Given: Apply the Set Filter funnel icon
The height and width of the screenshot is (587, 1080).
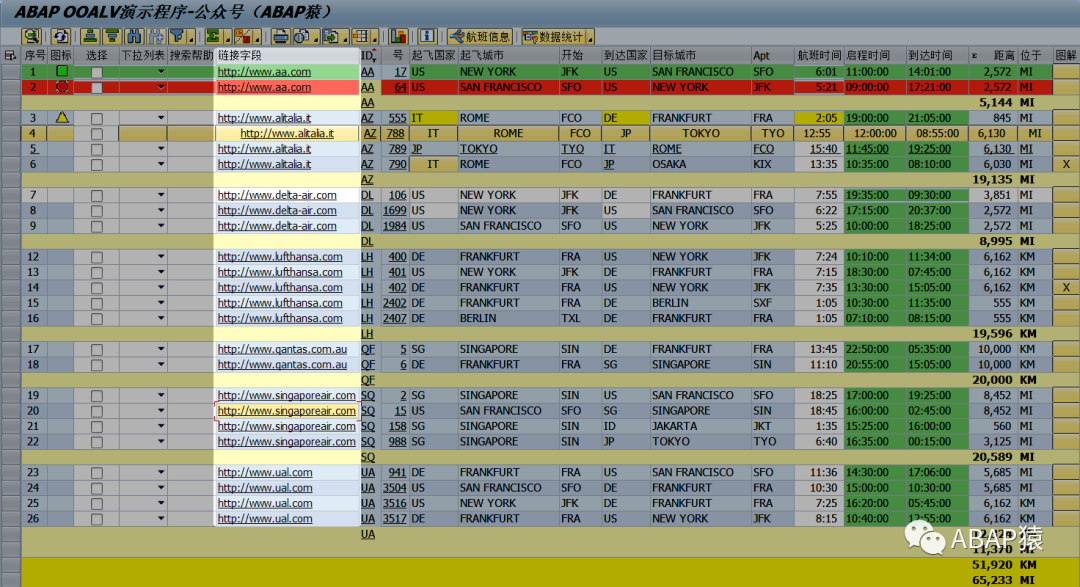Looking at the screenshot, I should point(177,37).
